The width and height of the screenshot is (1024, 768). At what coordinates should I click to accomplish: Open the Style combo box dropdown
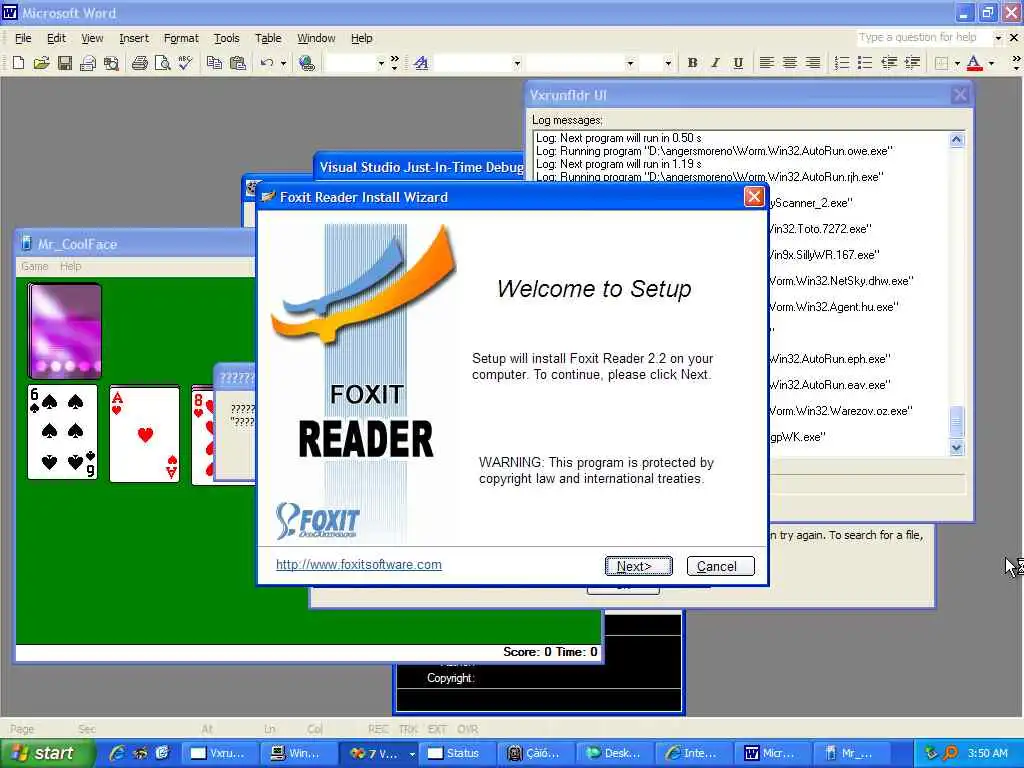pyautogui.click(x=517, y=63)
